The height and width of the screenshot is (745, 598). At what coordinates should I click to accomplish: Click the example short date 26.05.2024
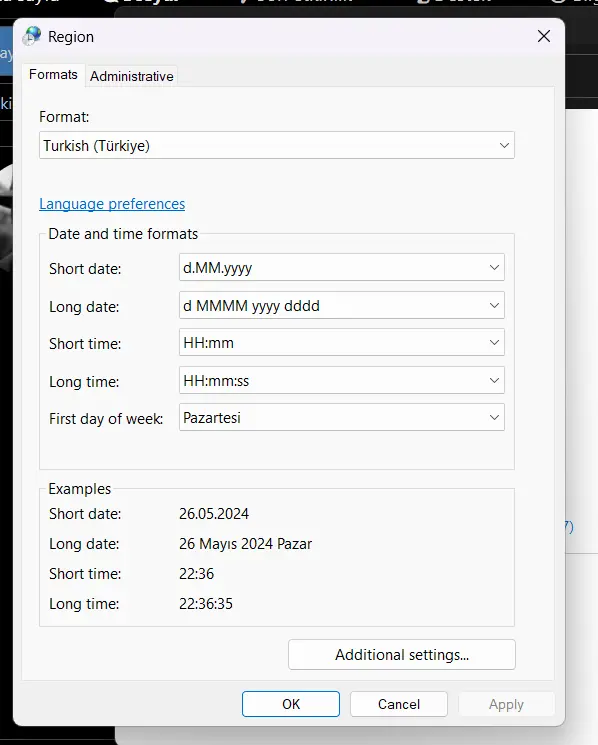(x=214, y=514)
